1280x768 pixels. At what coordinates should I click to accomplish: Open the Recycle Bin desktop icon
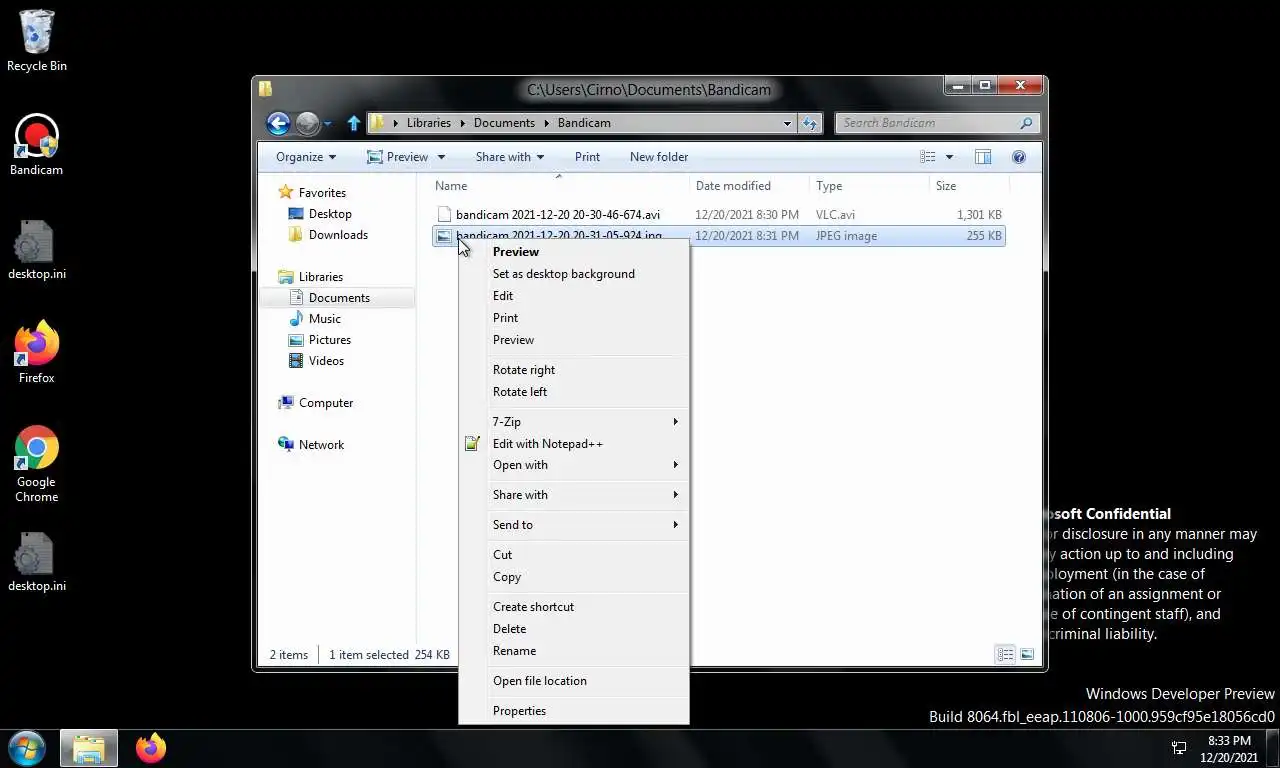click(37, 41)
